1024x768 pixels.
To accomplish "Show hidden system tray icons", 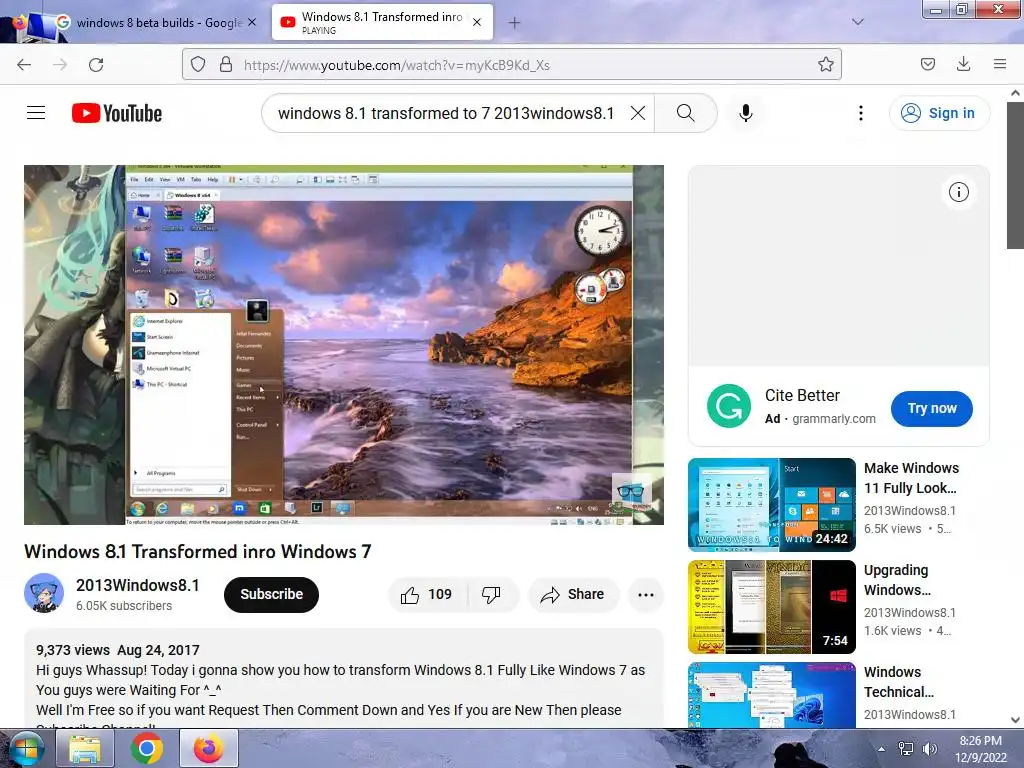I will click(881, 749).
